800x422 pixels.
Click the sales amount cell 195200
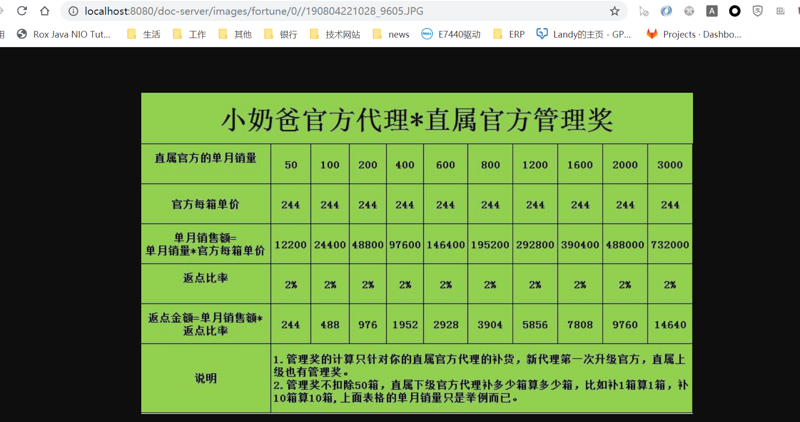(x=490, y=244)
